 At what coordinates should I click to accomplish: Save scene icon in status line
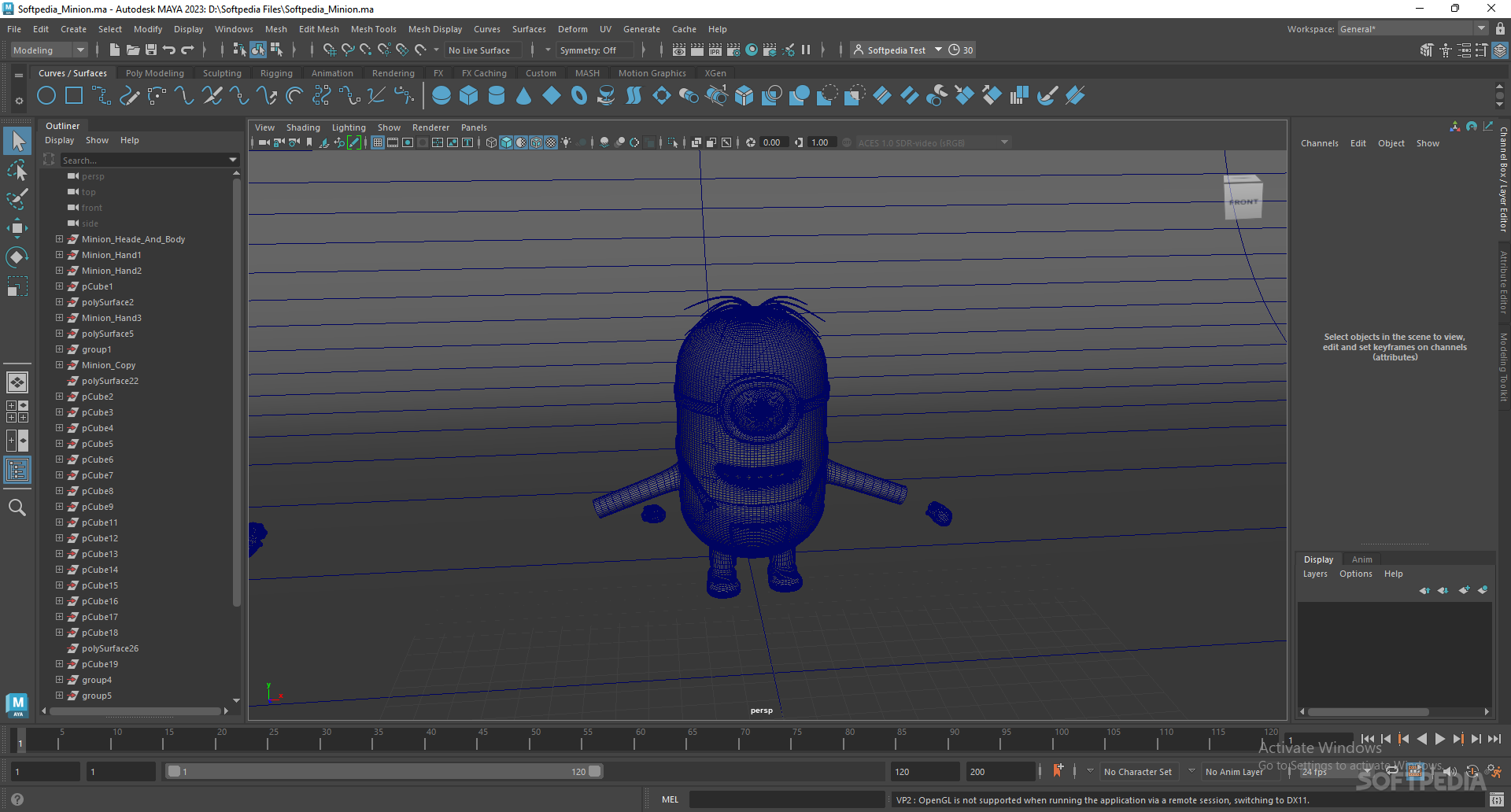pyautogui.click(x=151, y=50)
